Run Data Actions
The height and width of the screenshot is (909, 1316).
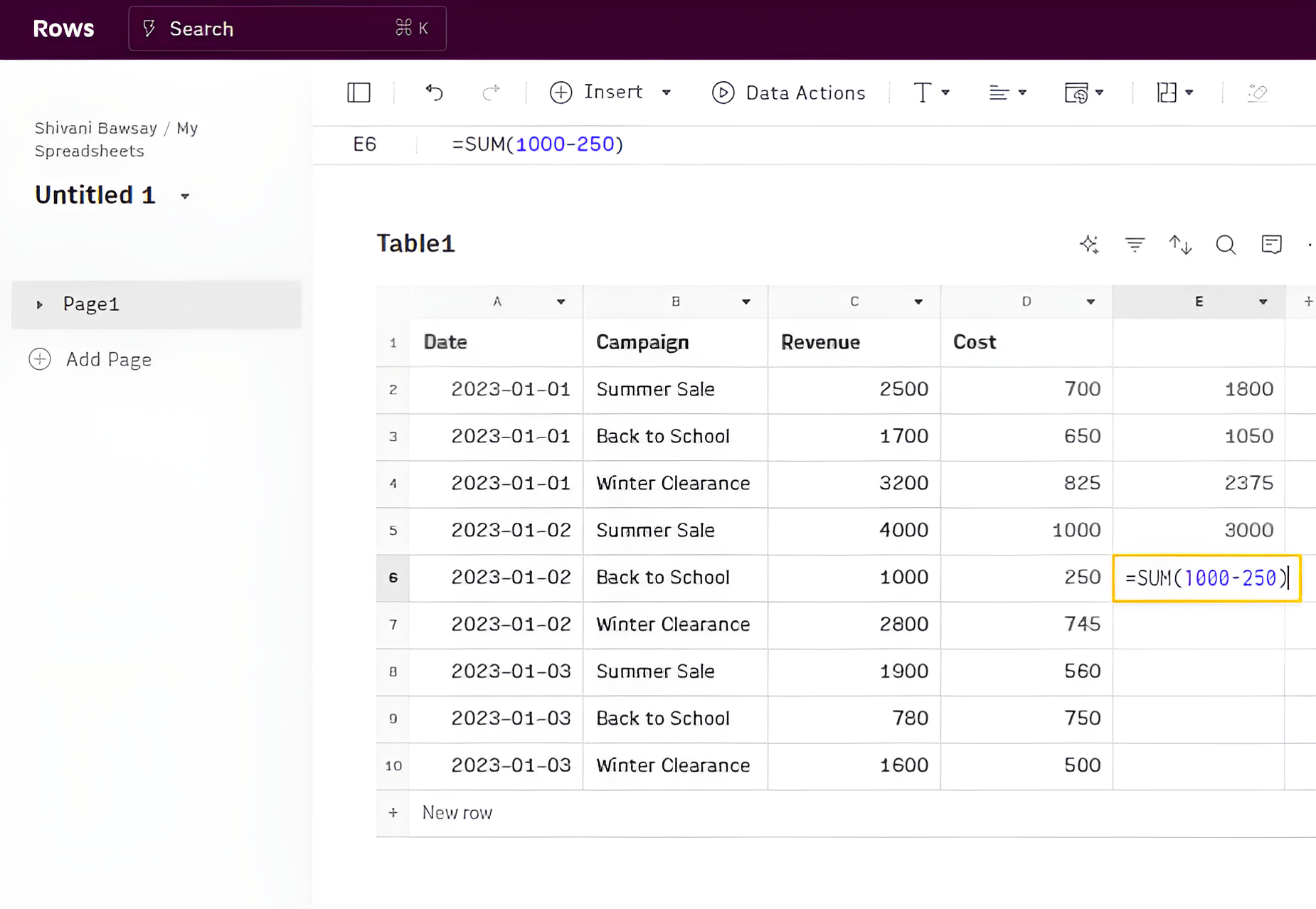click(x=788, y=92)
